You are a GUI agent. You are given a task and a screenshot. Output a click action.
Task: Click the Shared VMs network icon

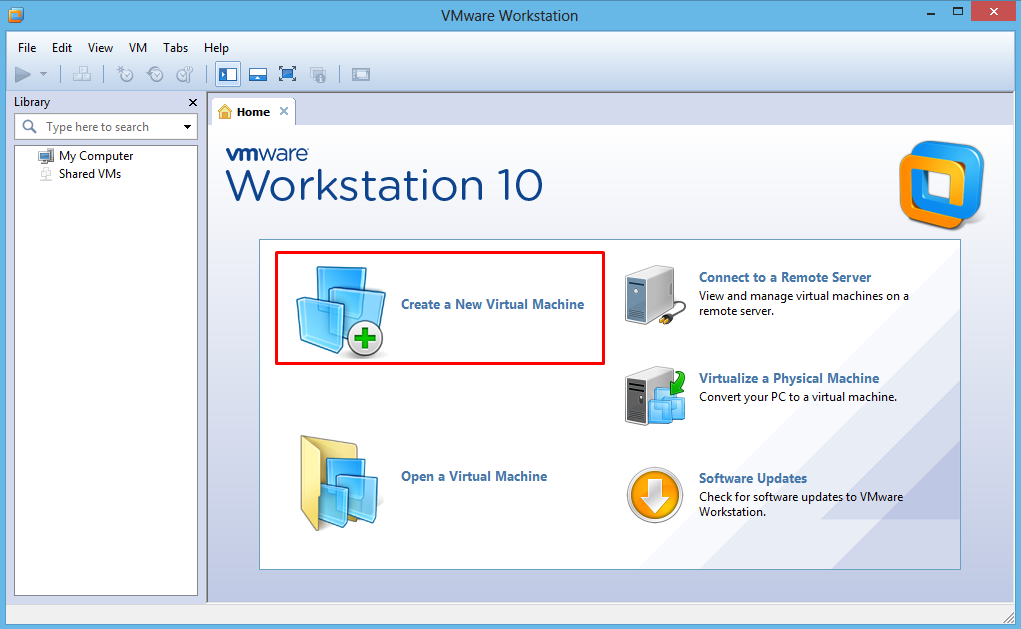pyautogui.click(x=46, y=174)
